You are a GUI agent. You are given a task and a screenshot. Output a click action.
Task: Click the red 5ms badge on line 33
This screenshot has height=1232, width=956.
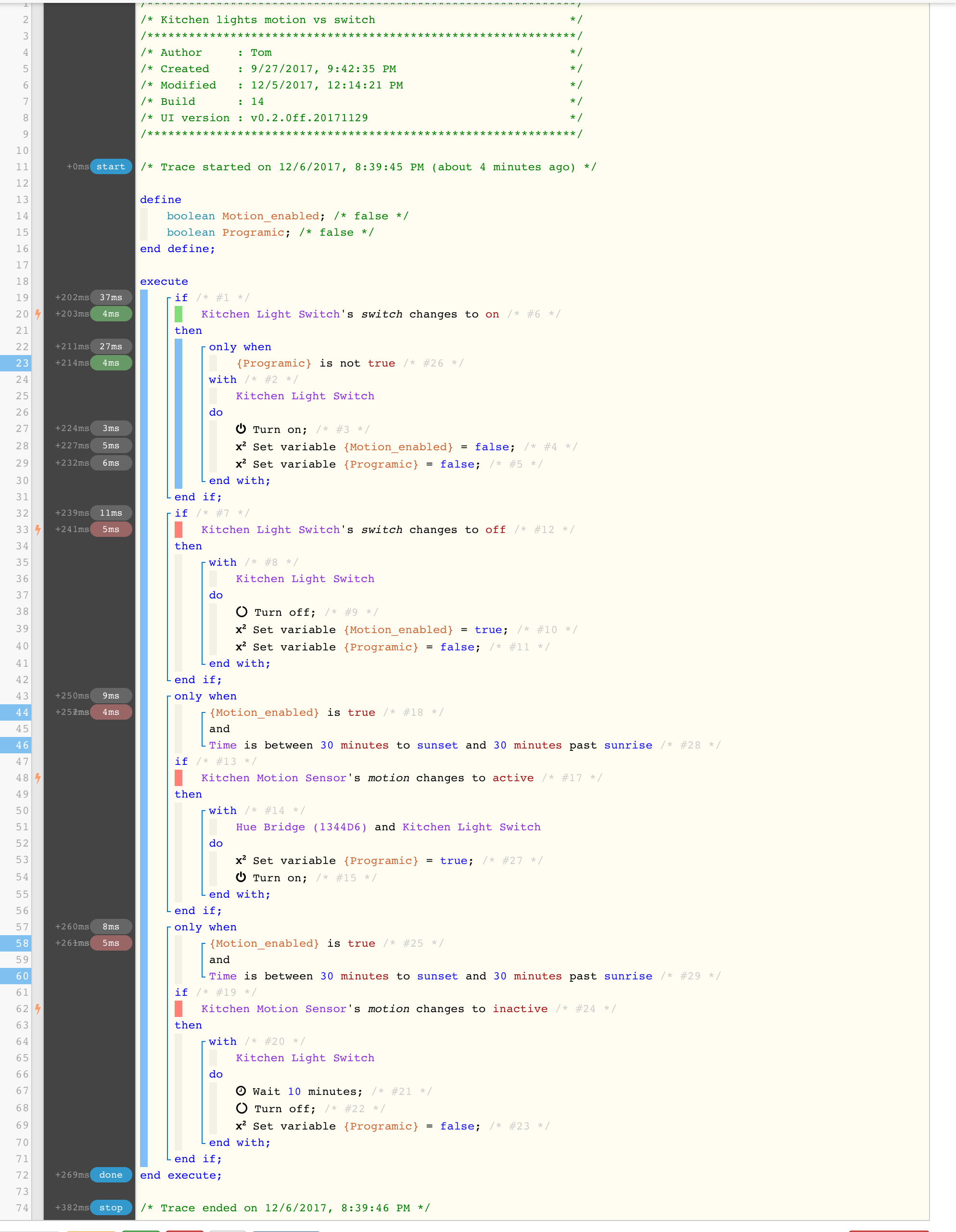(111, 529)
